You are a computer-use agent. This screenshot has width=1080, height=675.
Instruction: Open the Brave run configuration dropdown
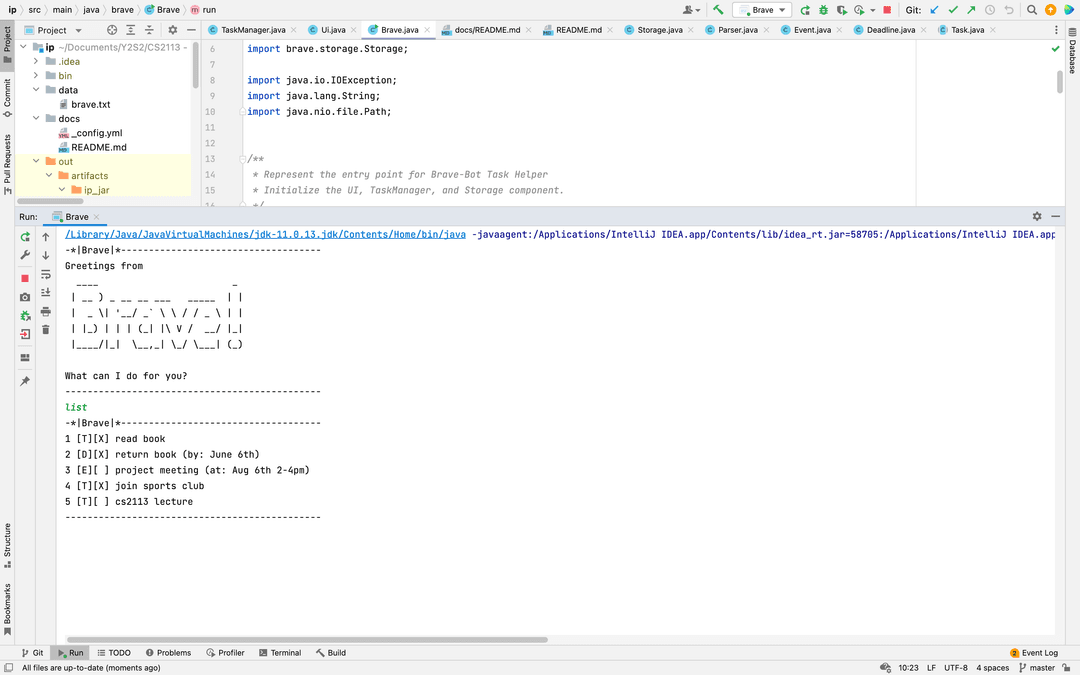click(x=762, y=10)
